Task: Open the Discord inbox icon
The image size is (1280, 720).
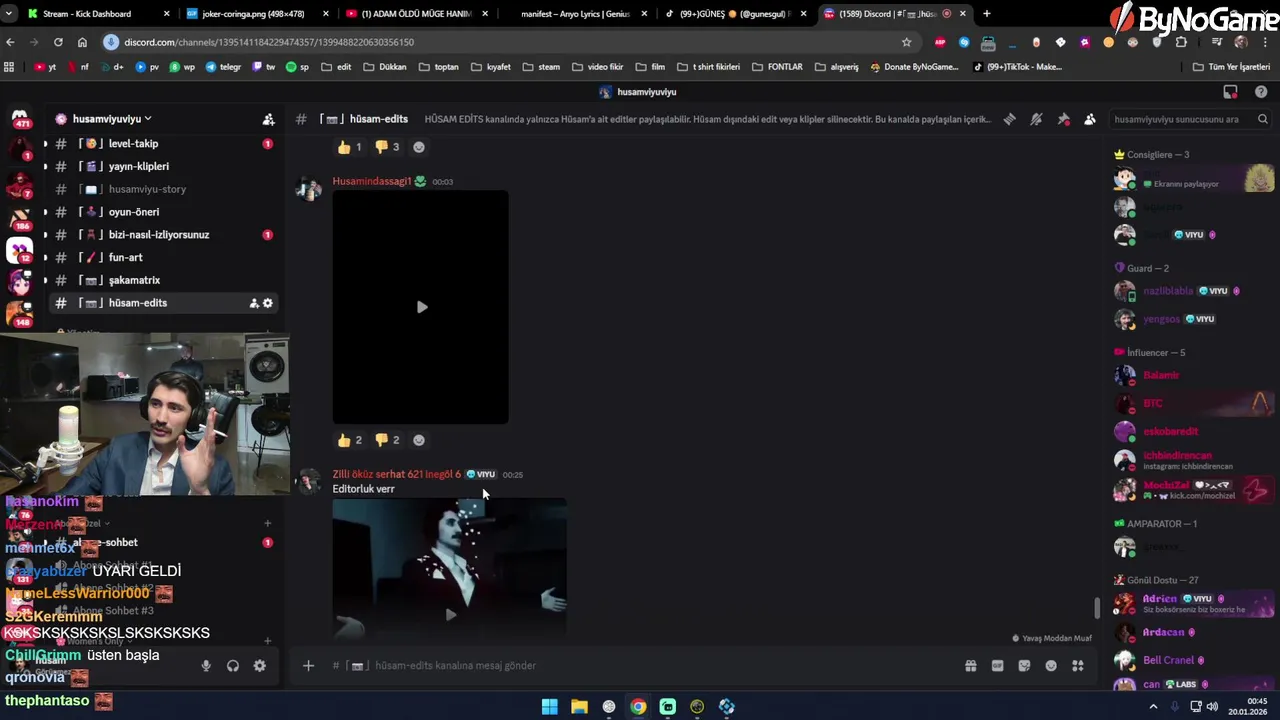Action: (x=1230, y=92)
